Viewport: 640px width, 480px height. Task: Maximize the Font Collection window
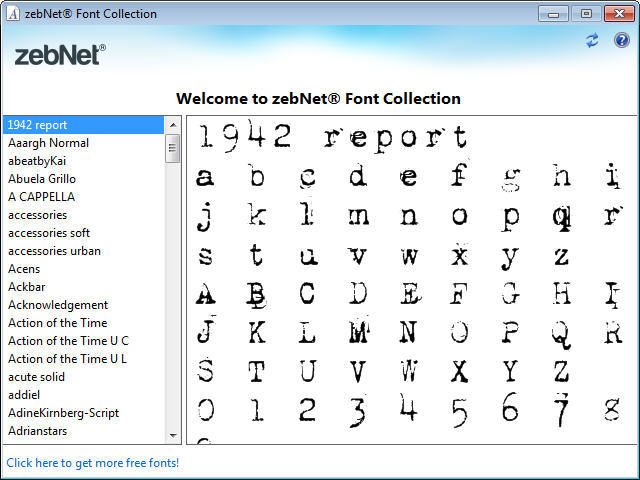point(586,14)
